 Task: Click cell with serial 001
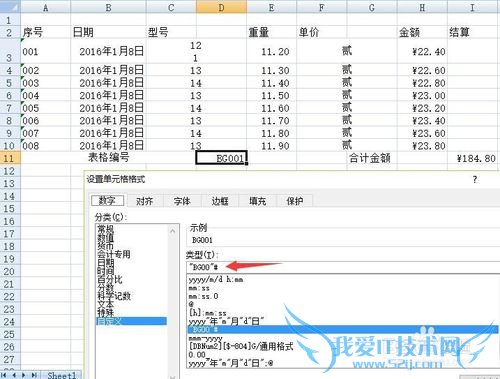click(45, 51)
